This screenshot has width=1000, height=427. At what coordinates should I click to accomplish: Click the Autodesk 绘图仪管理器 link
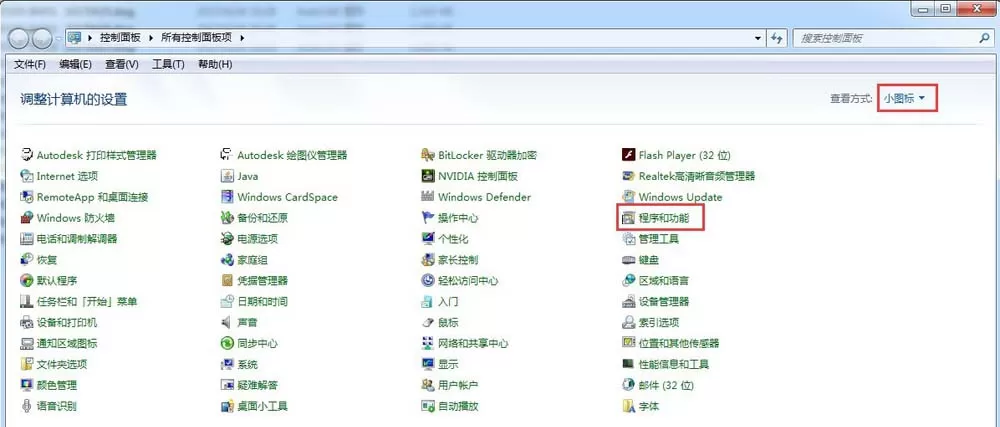click(292, 155)
